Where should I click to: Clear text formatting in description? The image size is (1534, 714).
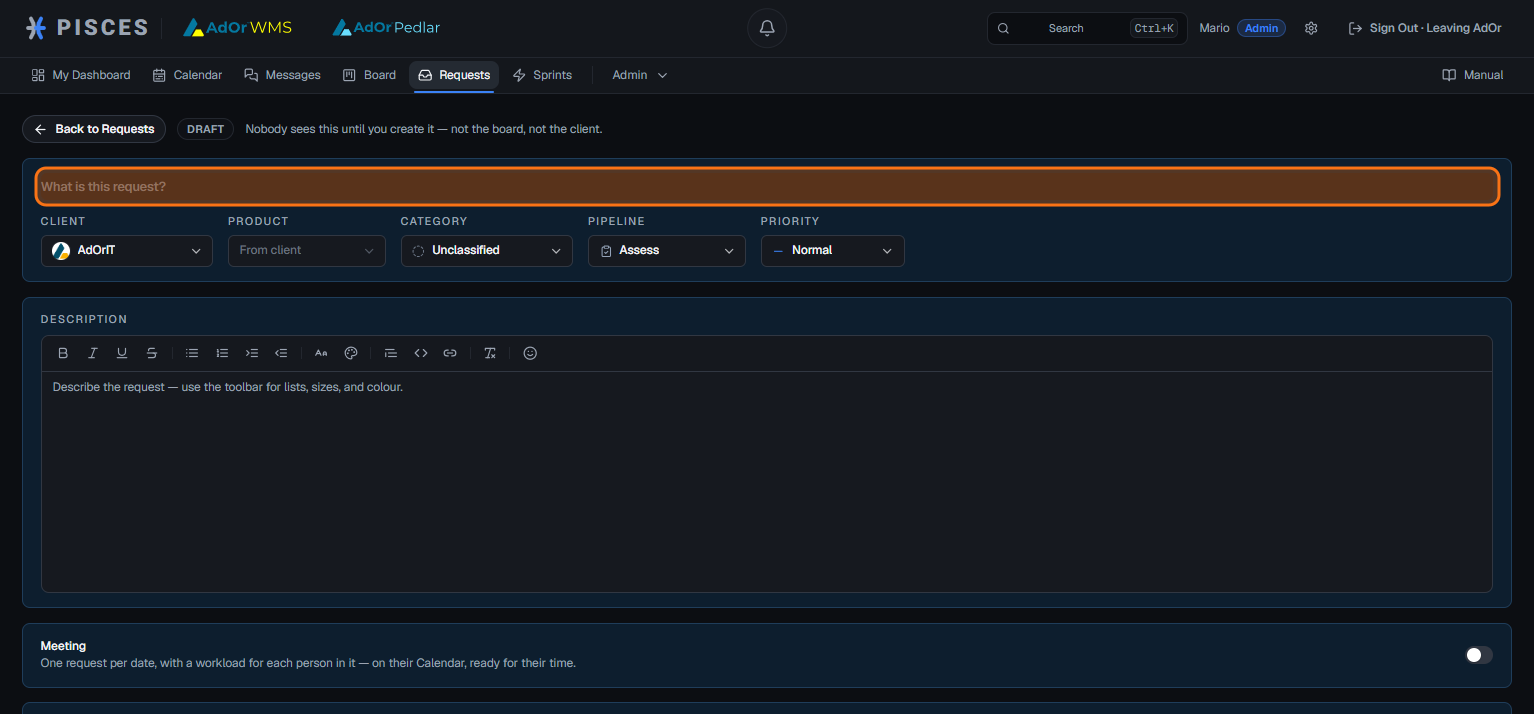(490, 353)
